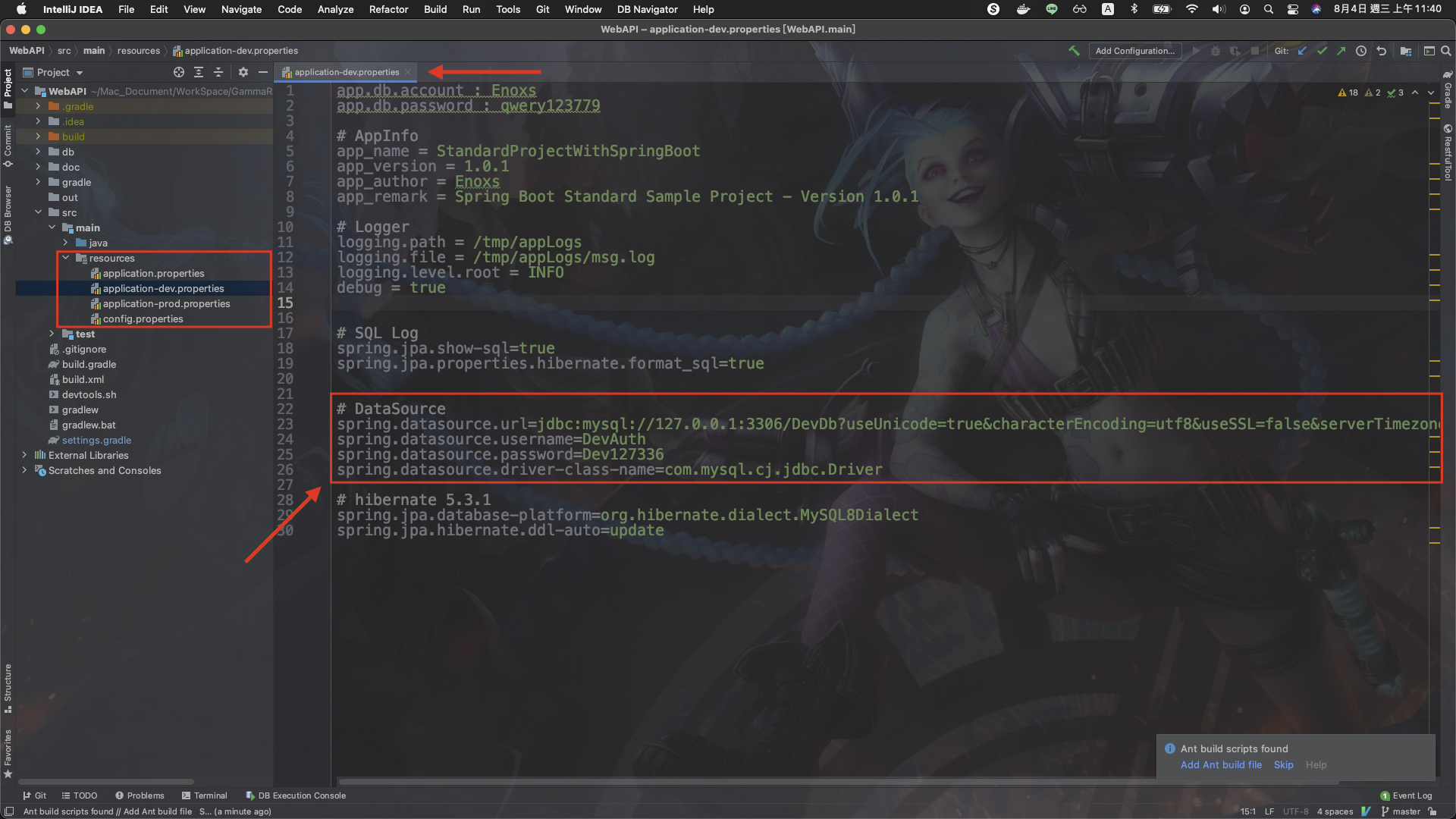Open the Favorites tool window stripe
The height and width of the screenshot is (819, 1456).
tap(8, 754)
